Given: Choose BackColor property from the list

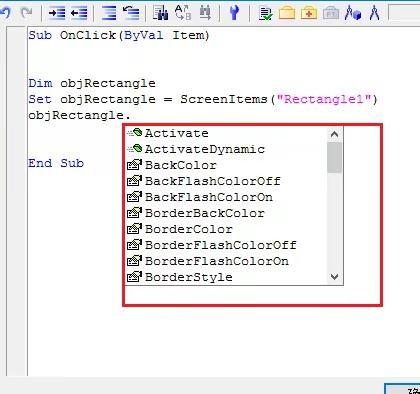Looking at the screenshot, I should click(x=226, y=165).
